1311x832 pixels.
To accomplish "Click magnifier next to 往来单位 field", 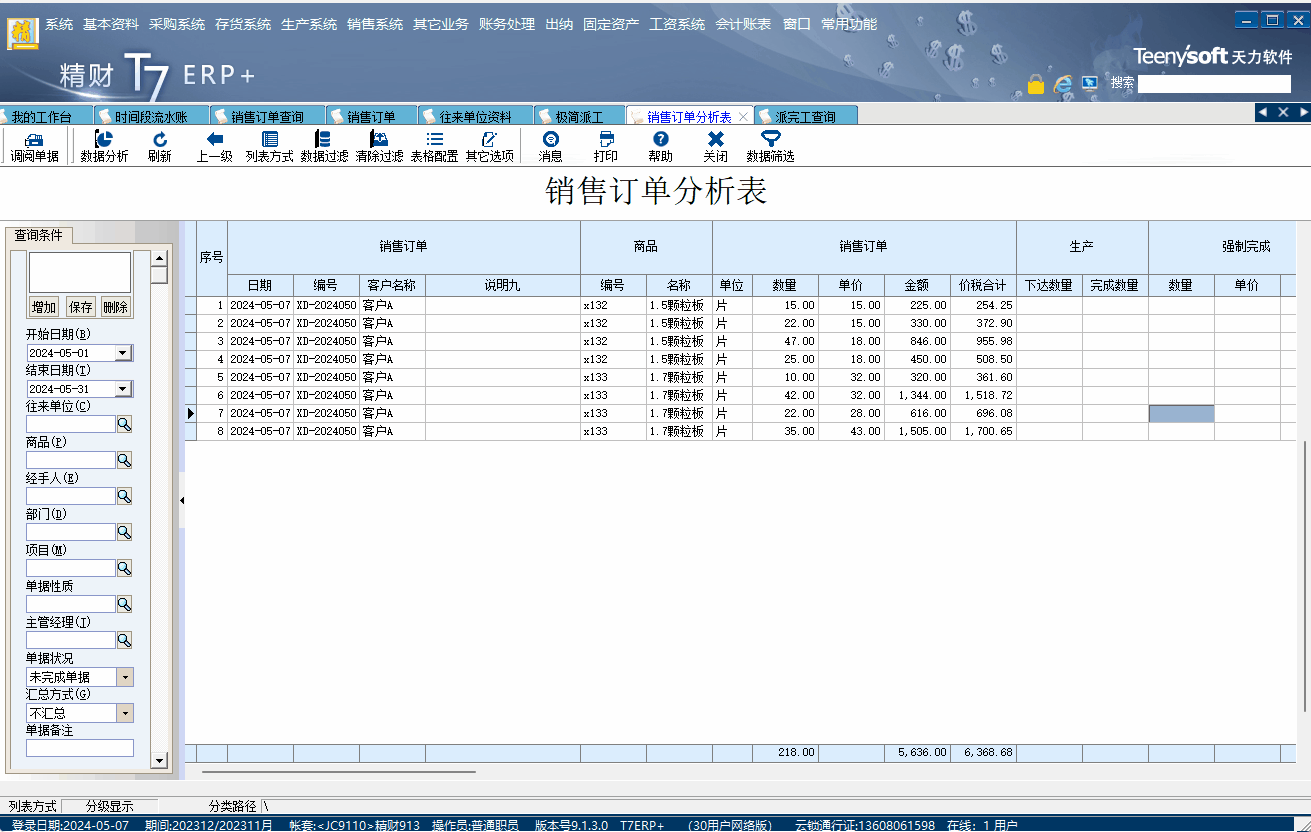I will pos(124,424).
